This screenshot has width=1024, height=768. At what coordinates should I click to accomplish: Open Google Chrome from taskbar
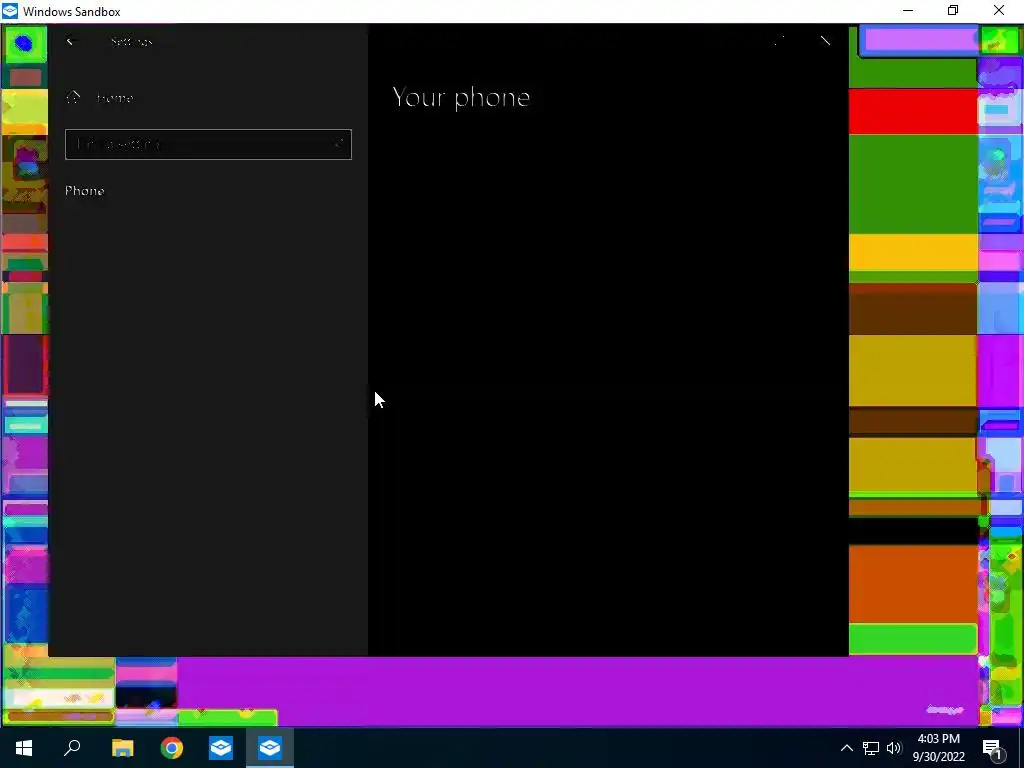[x=172, y=748]
